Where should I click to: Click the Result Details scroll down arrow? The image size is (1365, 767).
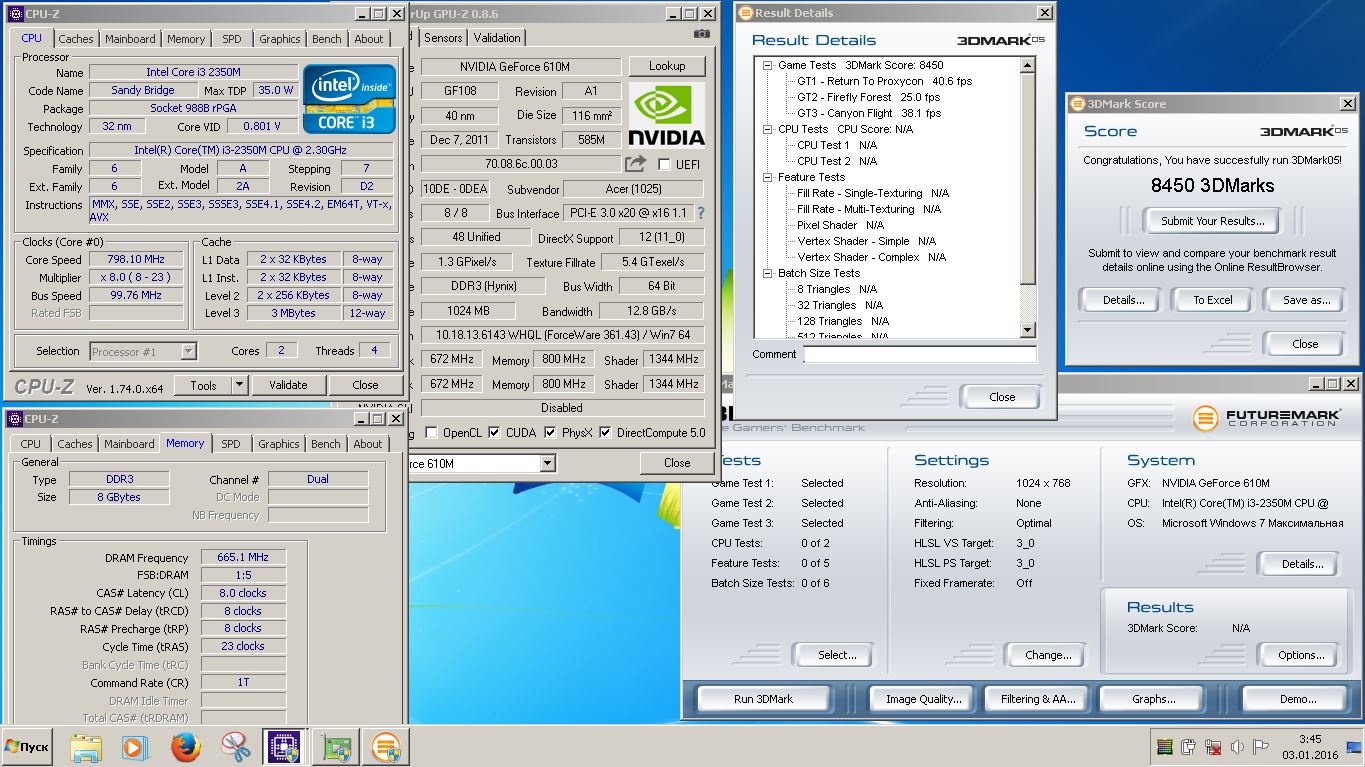[x=1026, y=330]
